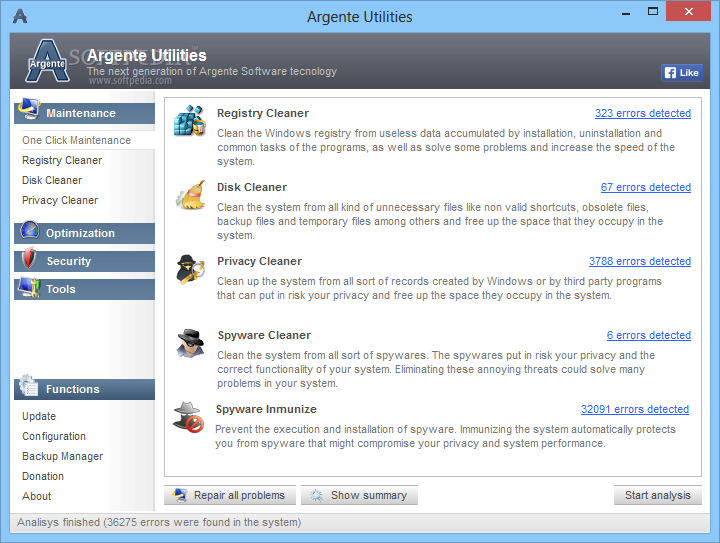This screenshot has width=720, height=543.
Task: Click the Spyware Cleaner agent icon
Action: (190, 343)
